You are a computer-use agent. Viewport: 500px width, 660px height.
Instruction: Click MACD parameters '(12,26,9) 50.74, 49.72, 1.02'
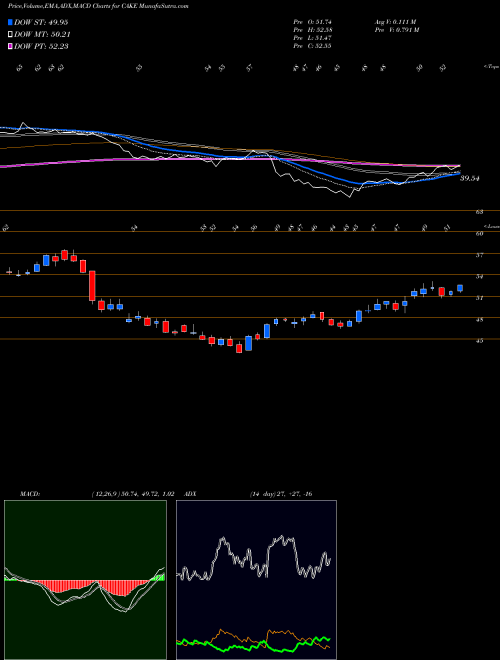[x=133, y=494]
